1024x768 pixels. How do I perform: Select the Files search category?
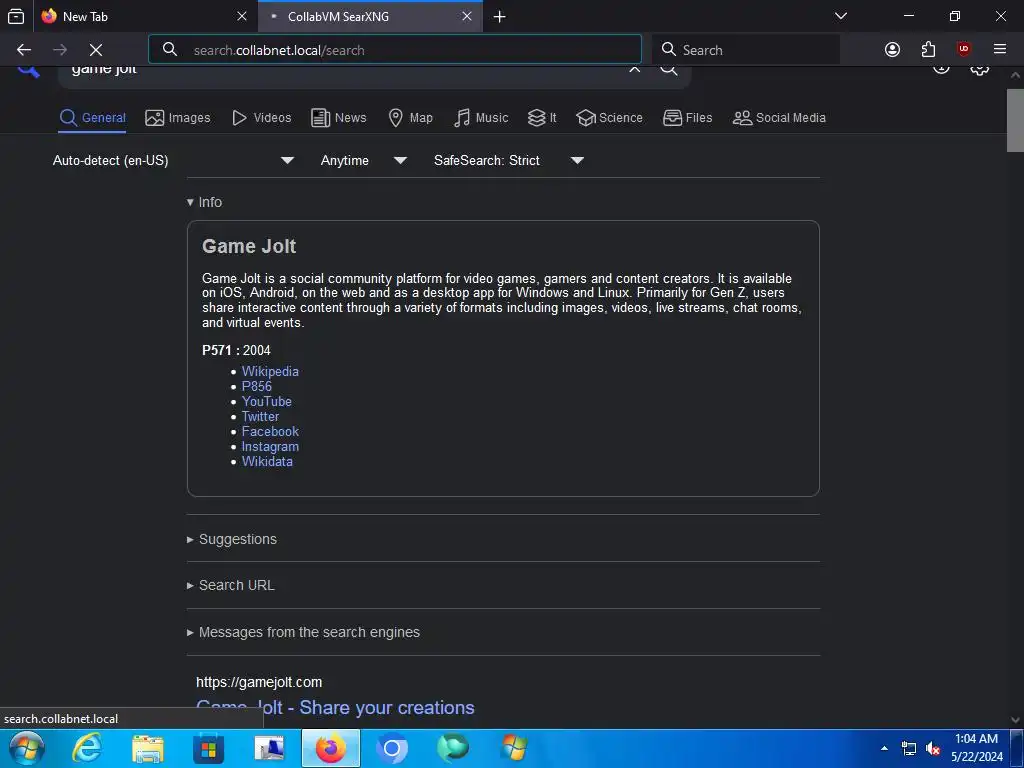(x=688, y=118)
